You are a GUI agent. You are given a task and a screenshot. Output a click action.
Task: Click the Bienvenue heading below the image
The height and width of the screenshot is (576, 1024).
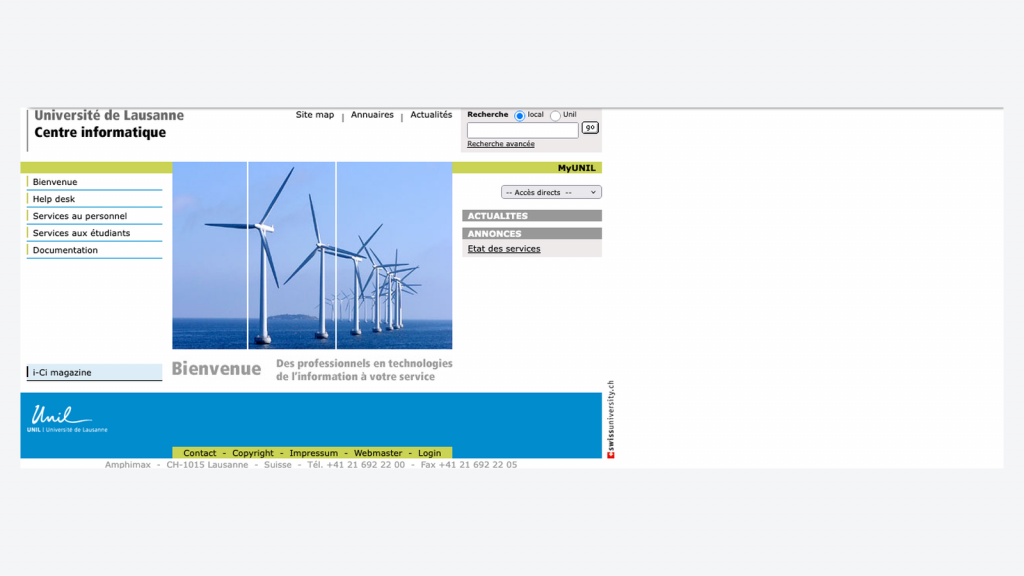coord(216,369)
